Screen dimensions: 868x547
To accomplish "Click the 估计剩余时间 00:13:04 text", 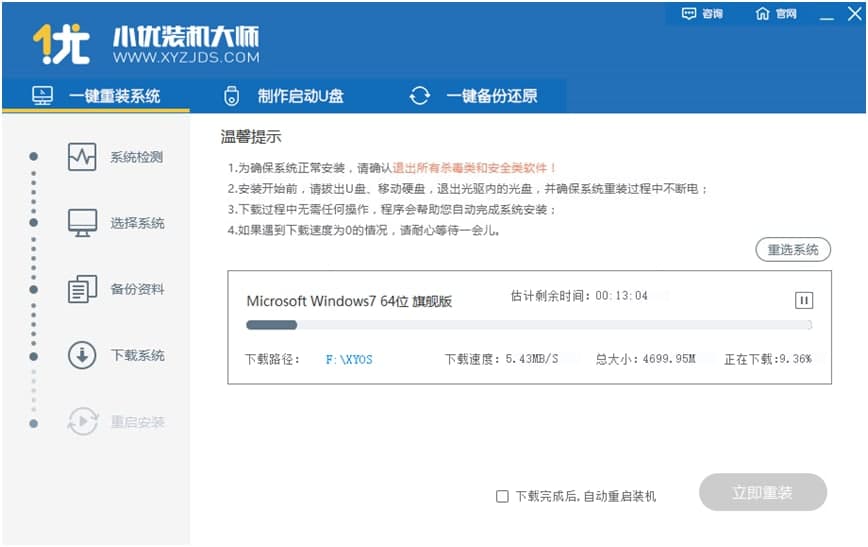I will coord(579,296).
